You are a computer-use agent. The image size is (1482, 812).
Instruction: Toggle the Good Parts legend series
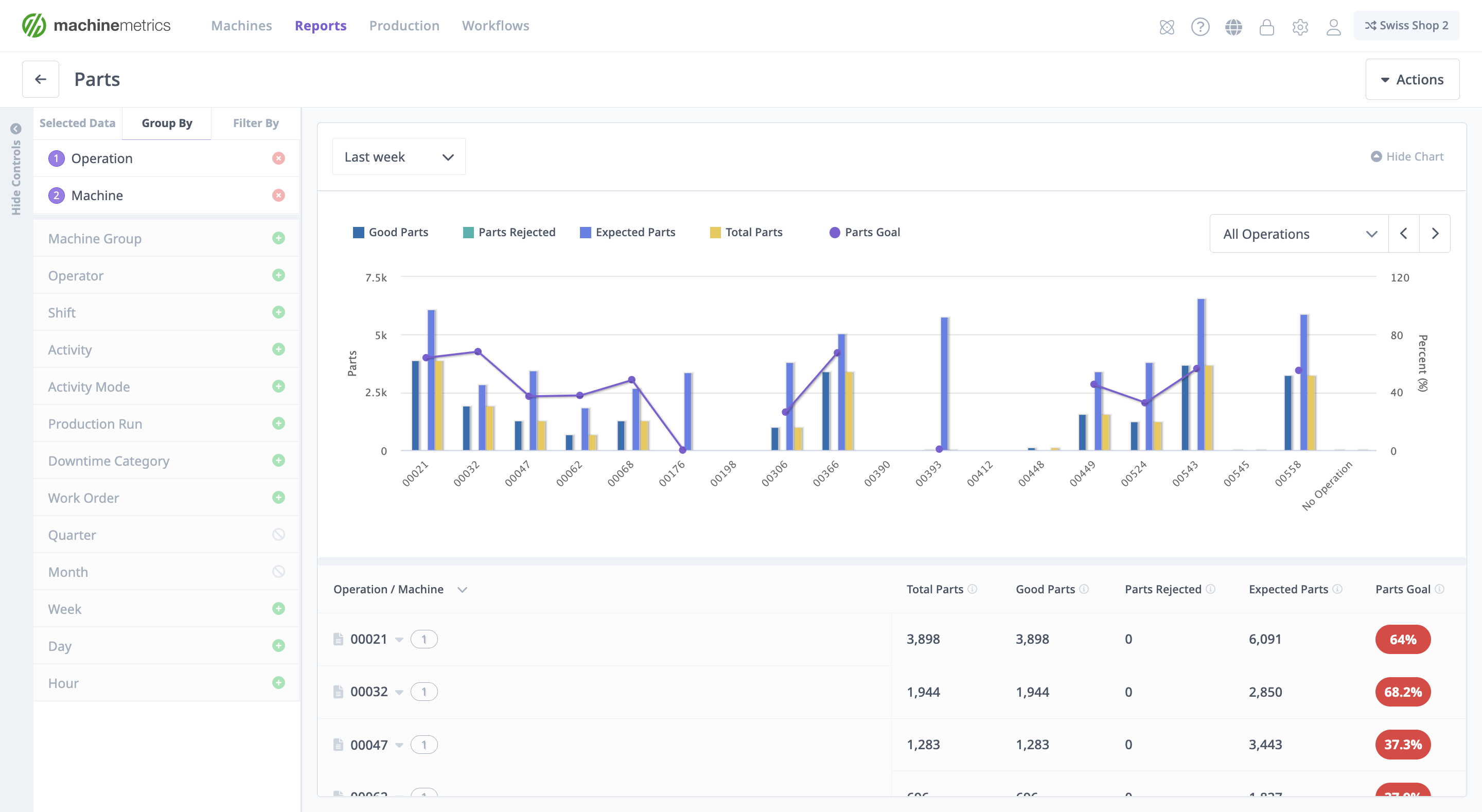391,232
